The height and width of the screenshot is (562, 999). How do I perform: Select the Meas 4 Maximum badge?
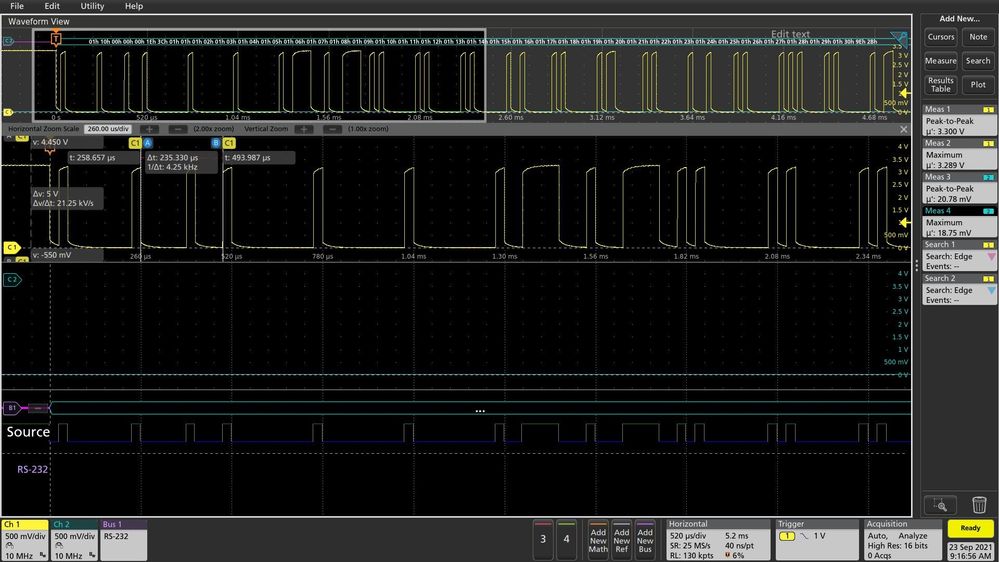(959, 222)
